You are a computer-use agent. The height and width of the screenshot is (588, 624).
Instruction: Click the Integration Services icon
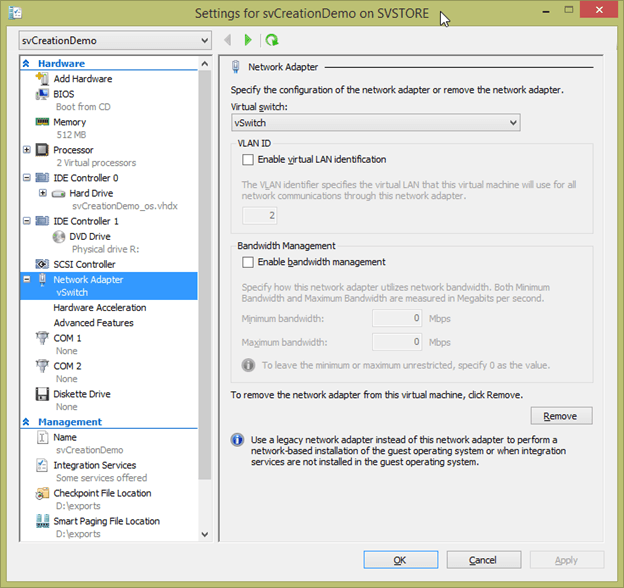pos(42,465)
